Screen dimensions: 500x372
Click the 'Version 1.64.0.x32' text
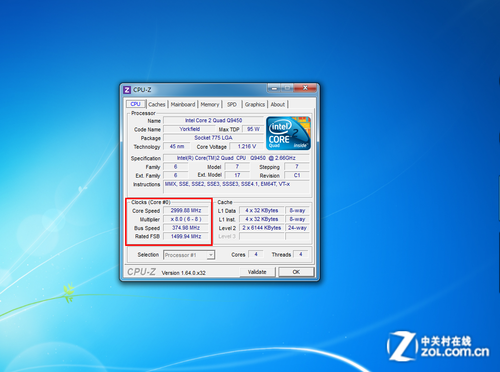(183, 273)
